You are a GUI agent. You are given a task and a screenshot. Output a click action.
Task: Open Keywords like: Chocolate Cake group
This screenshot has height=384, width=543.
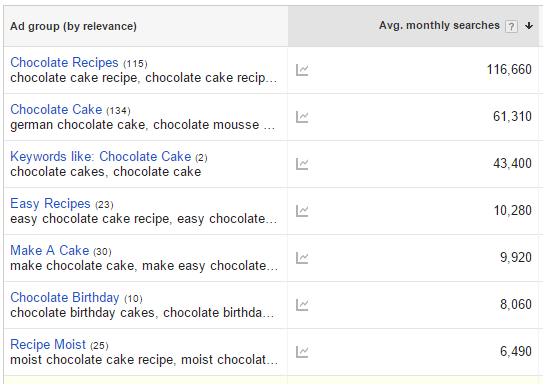(x=100, y=157)
